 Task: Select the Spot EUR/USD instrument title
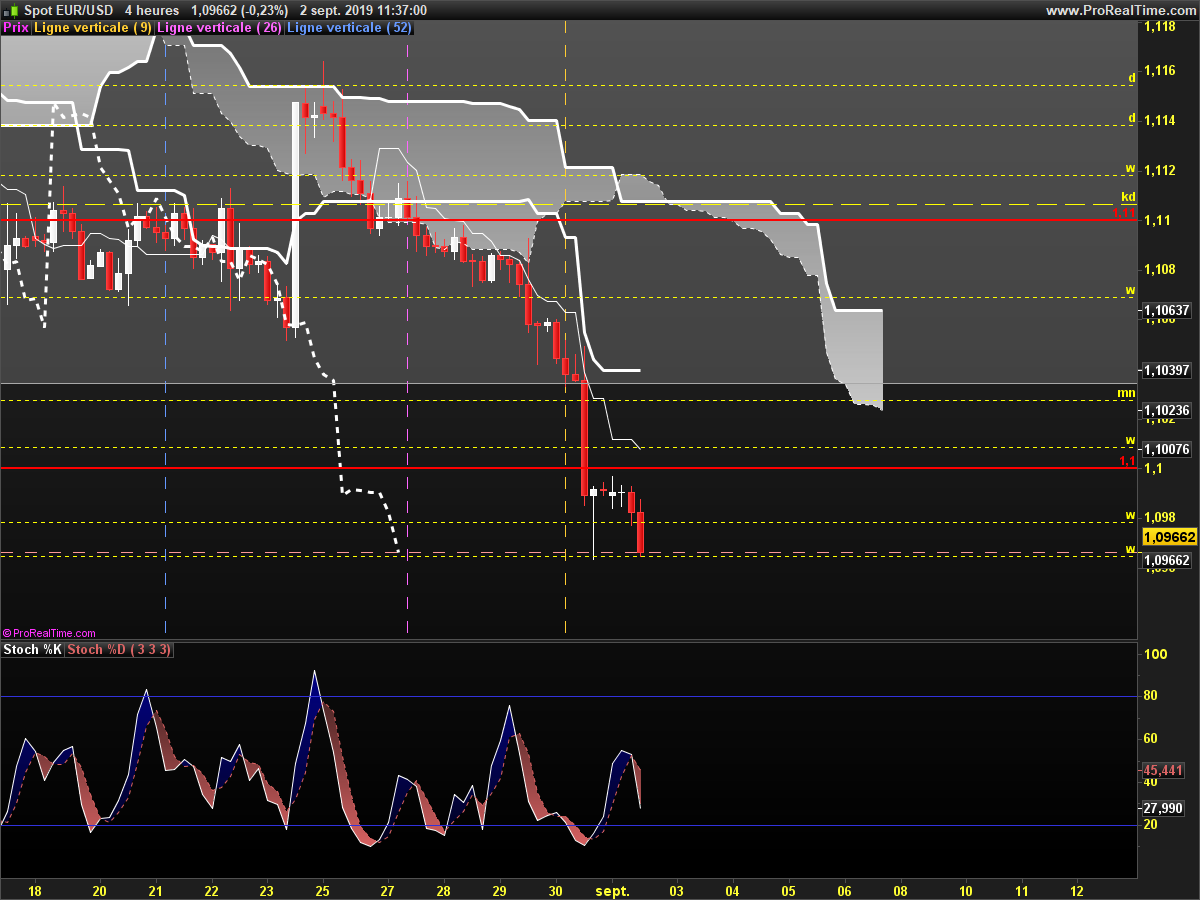[68, 10]
